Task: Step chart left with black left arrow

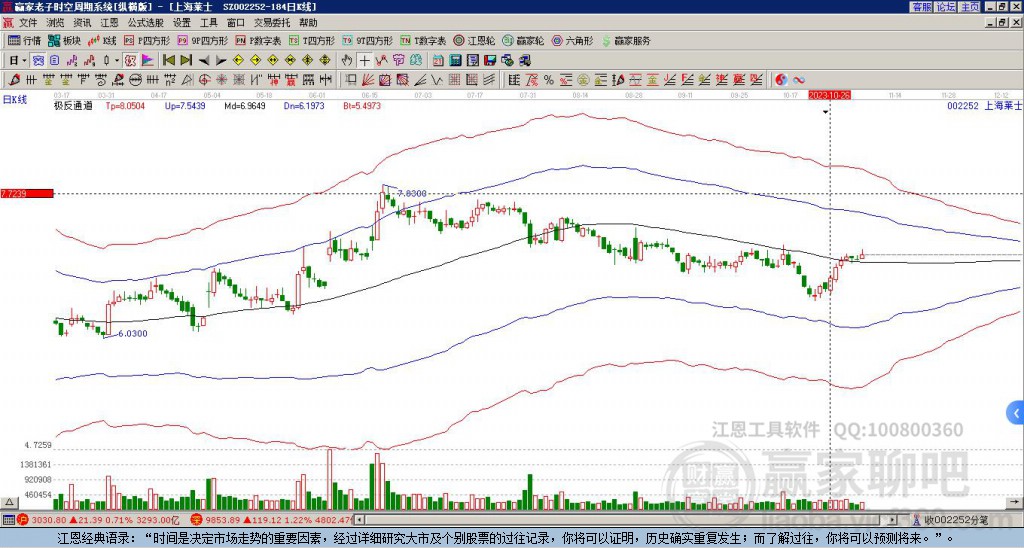Action: 204,61
